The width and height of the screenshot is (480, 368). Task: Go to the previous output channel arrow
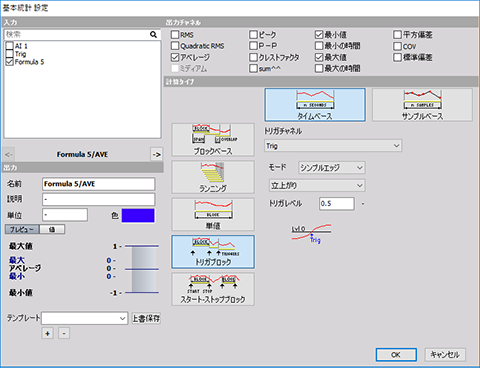[9, 154]
